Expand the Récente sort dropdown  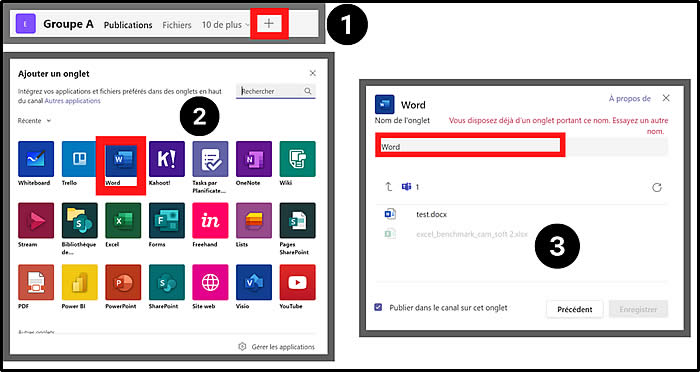pyautogui.click(x=34, y=121)
